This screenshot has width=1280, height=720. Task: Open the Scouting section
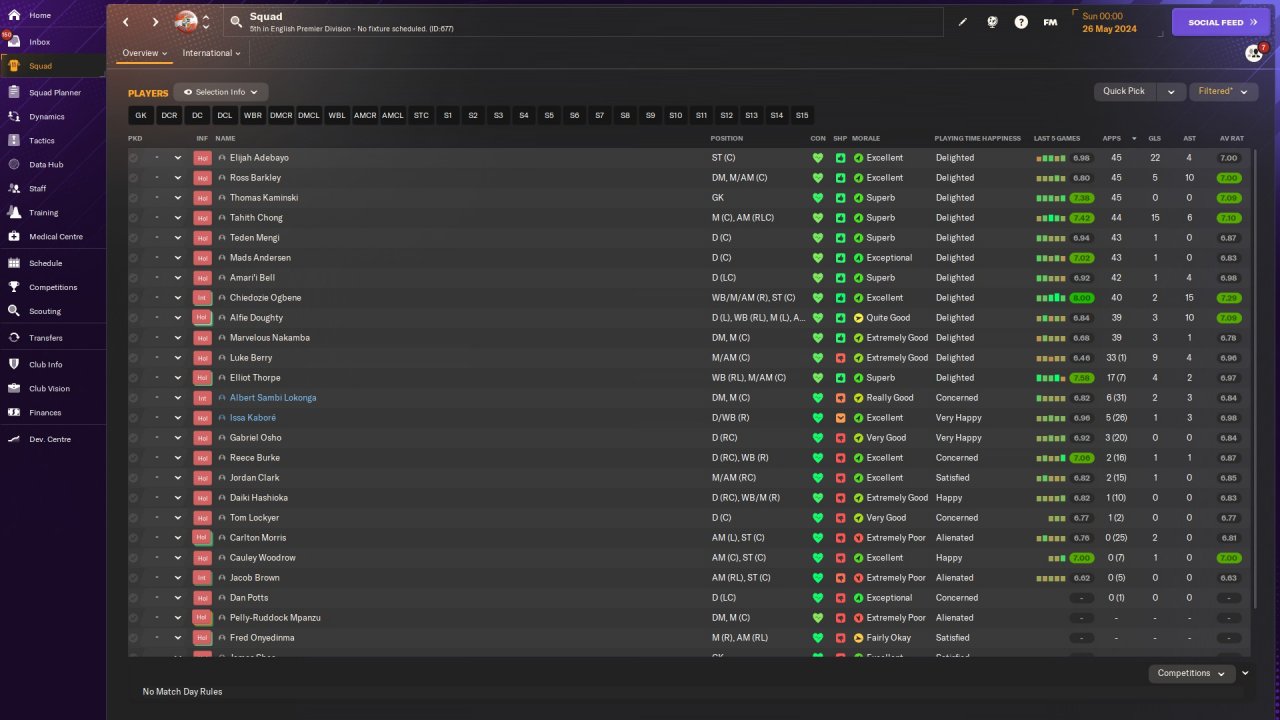point(45,312)
